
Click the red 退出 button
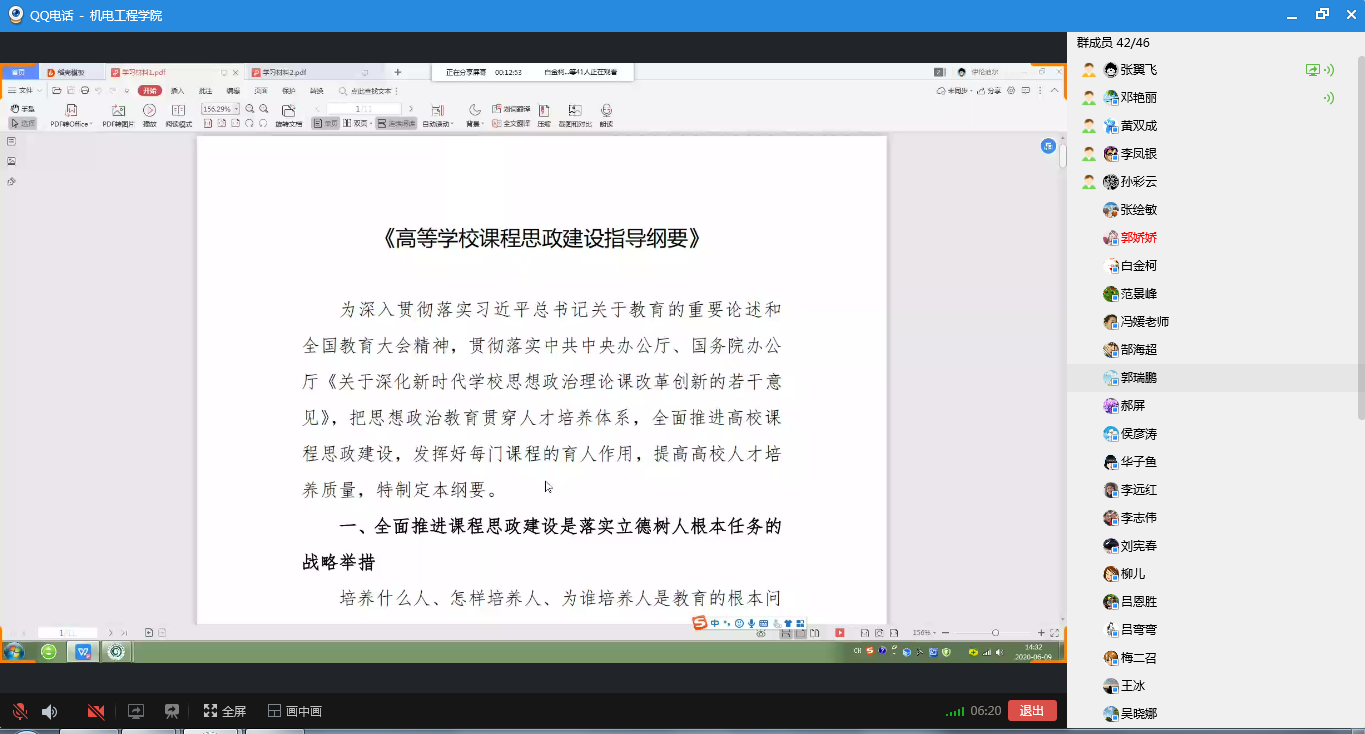pyautogui.click(x=1032, y=711)
